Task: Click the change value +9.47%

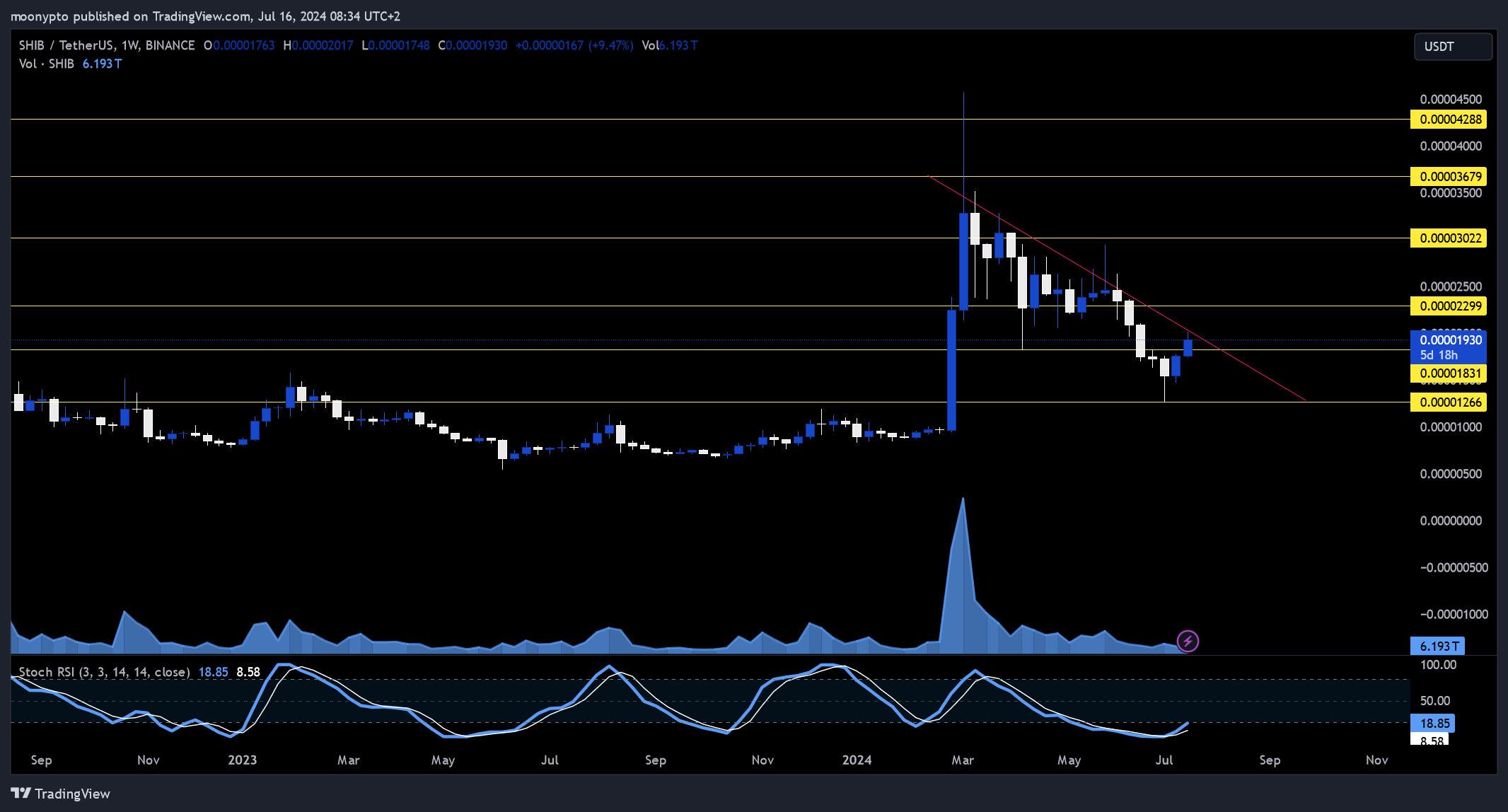Action: coord(610,45)
